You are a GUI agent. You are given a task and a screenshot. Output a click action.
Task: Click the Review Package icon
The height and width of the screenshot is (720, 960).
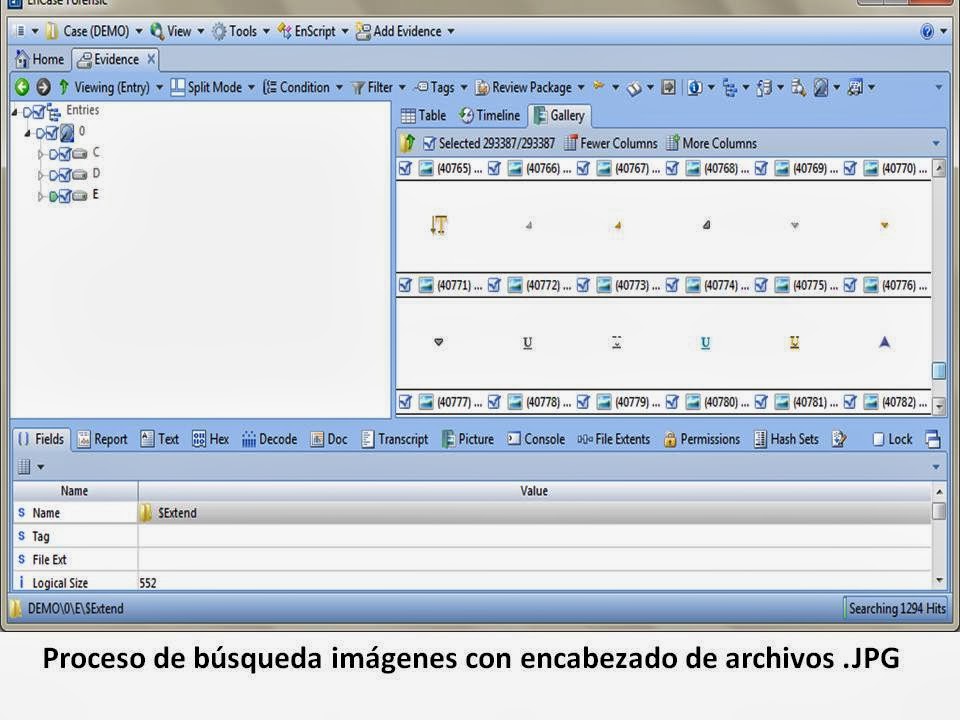coord(482,88)
